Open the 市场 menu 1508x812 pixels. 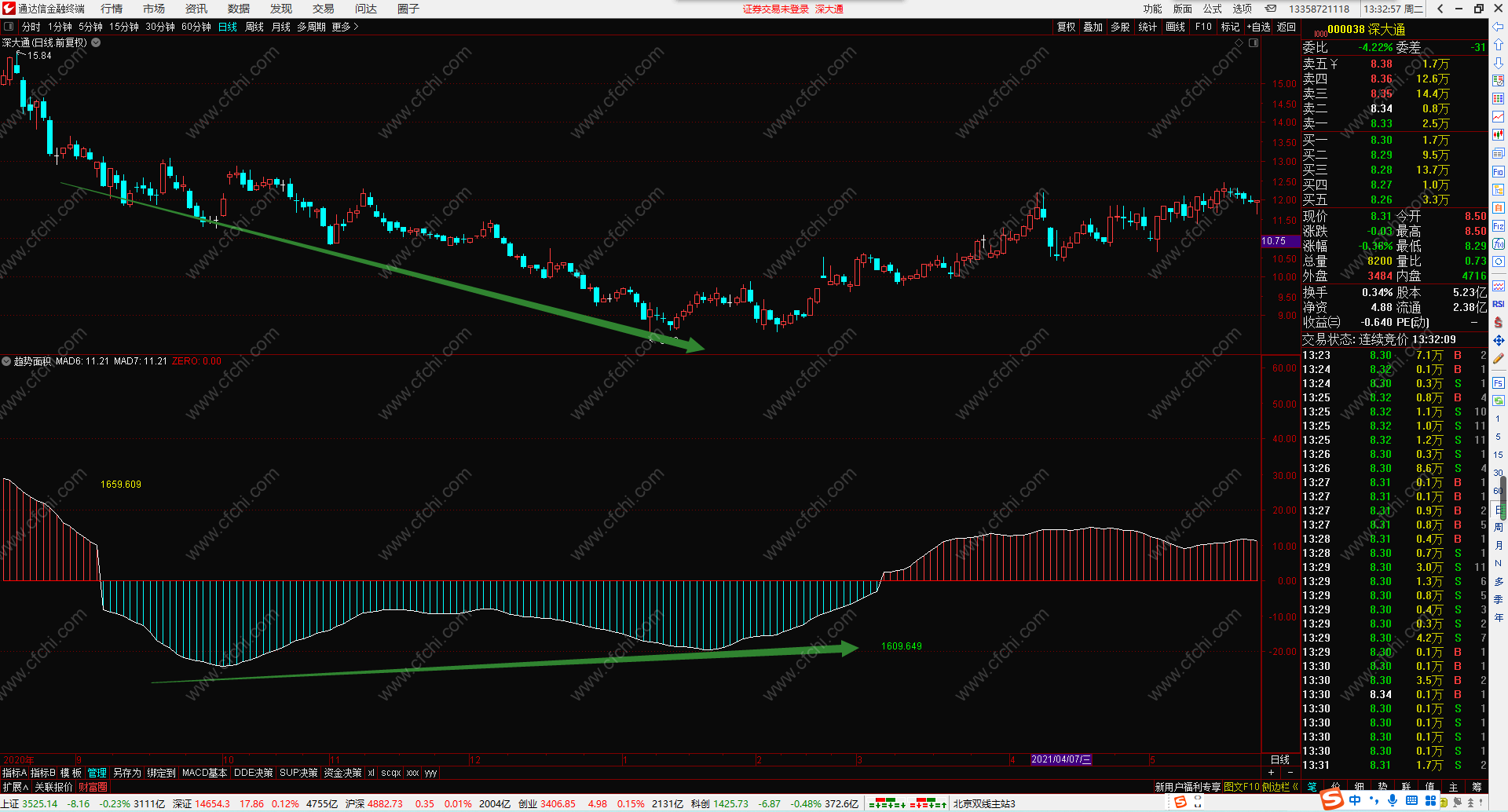(x=154, y=9)
